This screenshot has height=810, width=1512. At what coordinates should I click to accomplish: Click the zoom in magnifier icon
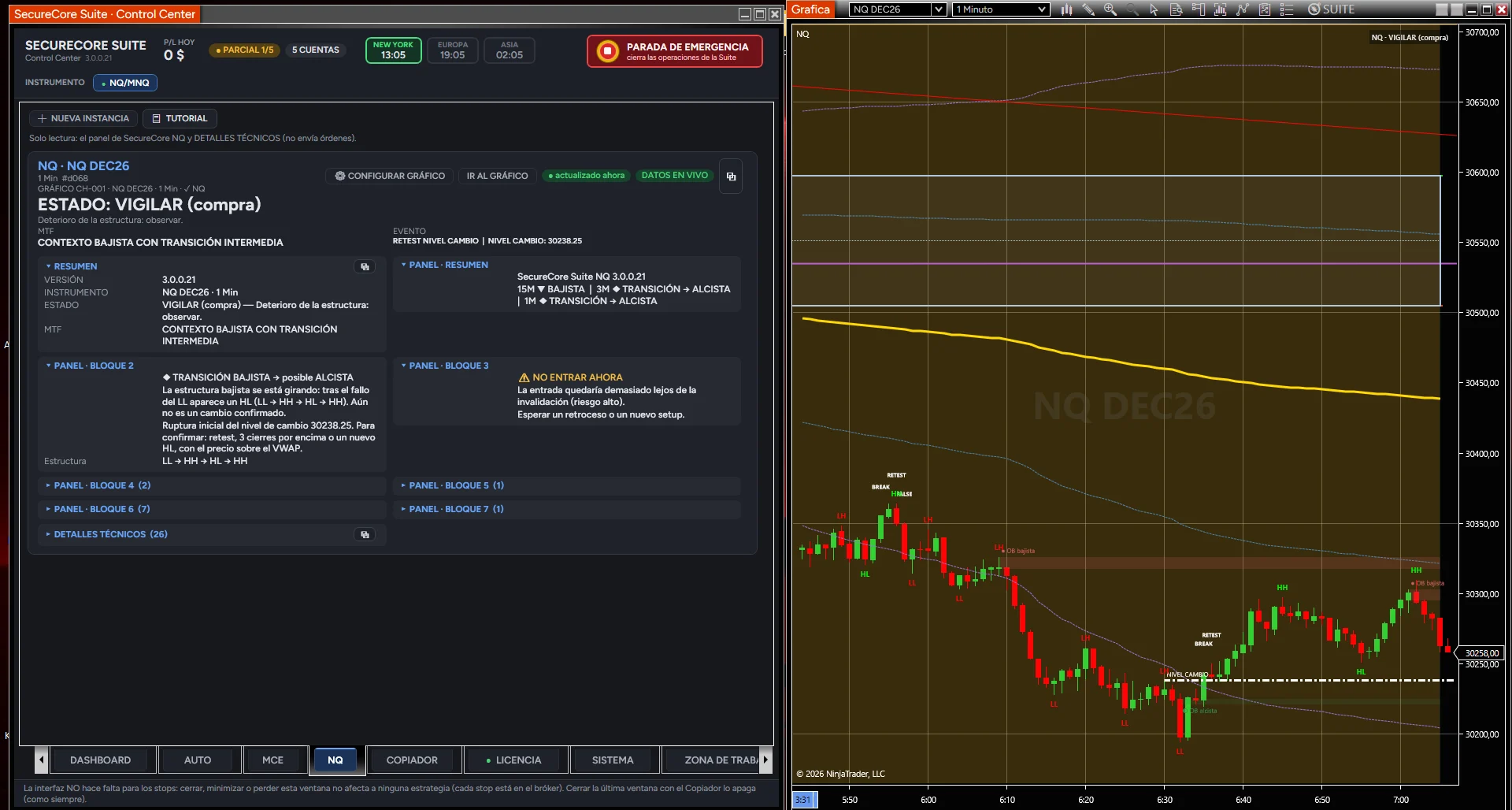click(x=1110, y=9)
